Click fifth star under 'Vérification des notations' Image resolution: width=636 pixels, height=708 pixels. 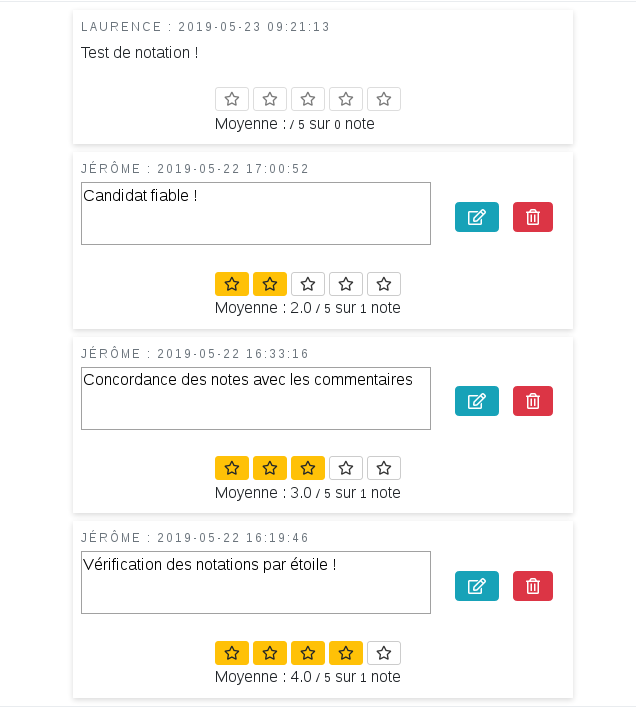tap(384, 653)
